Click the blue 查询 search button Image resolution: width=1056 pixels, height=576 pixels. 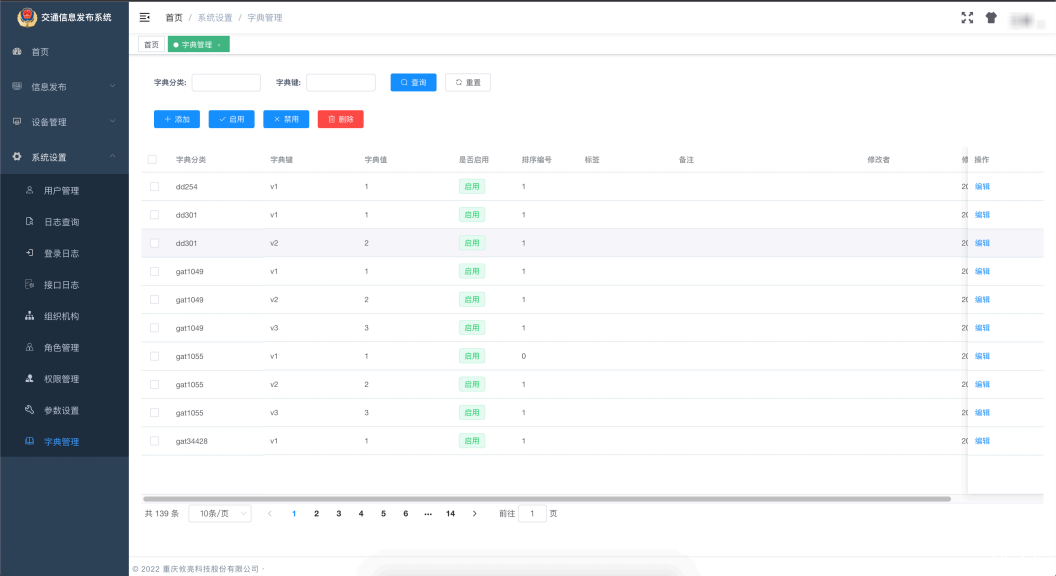pos(413,83)
